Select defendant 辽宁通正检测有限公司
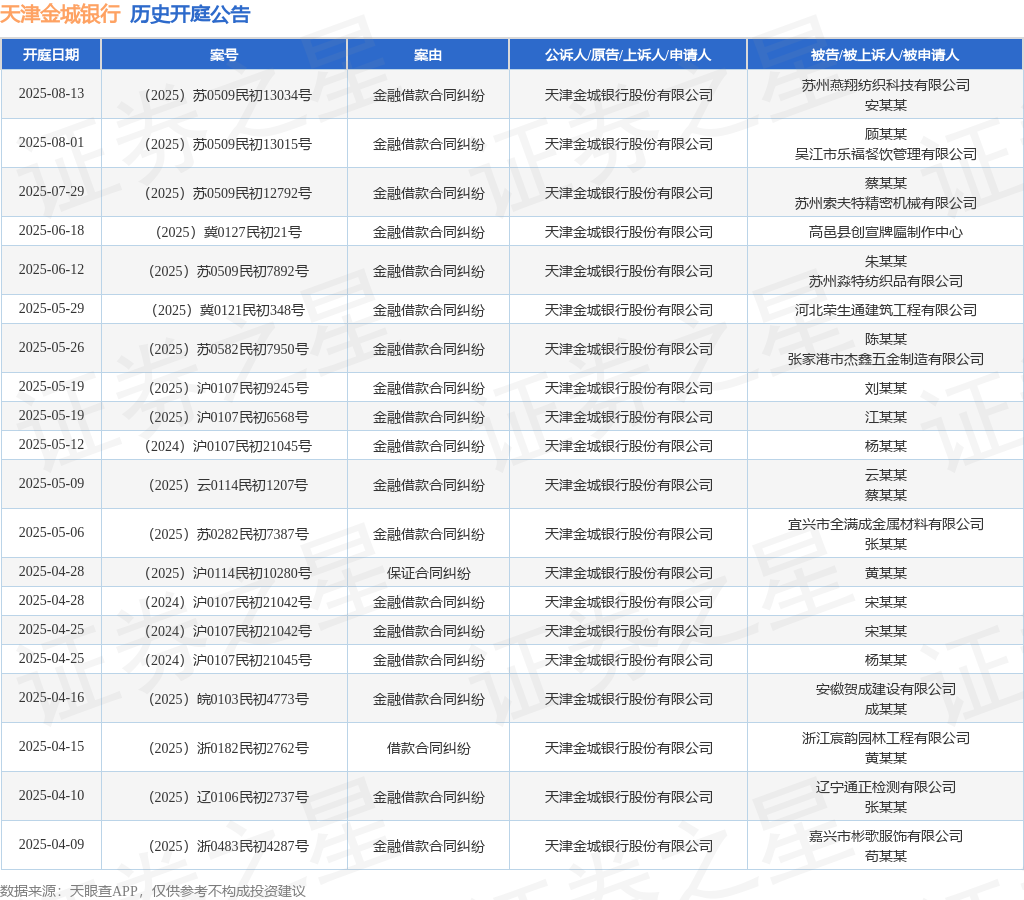Image resolution: width=1024 pixels, height=900 pixels. (x=886, y=787)
